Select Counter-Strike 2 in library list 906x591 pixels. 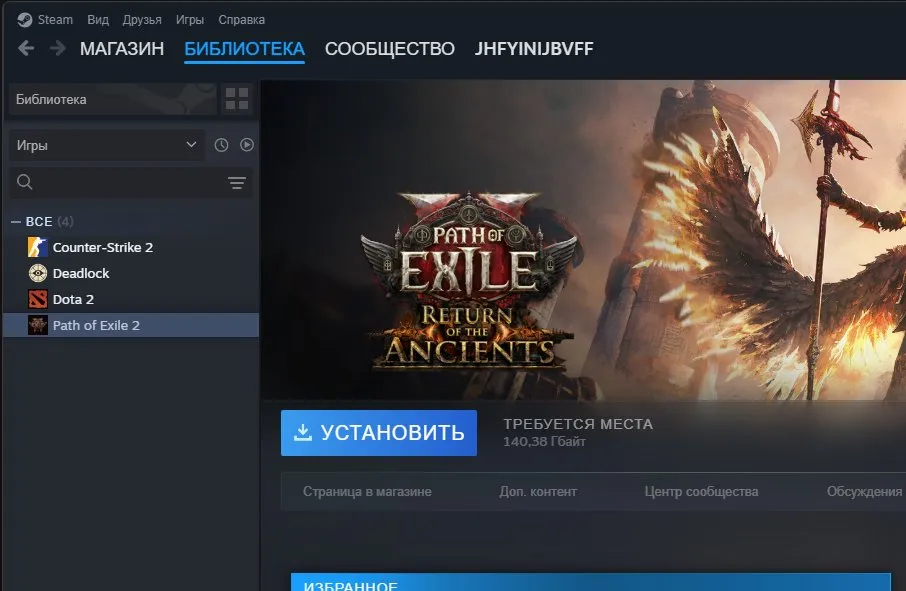(x=131, y=247)
